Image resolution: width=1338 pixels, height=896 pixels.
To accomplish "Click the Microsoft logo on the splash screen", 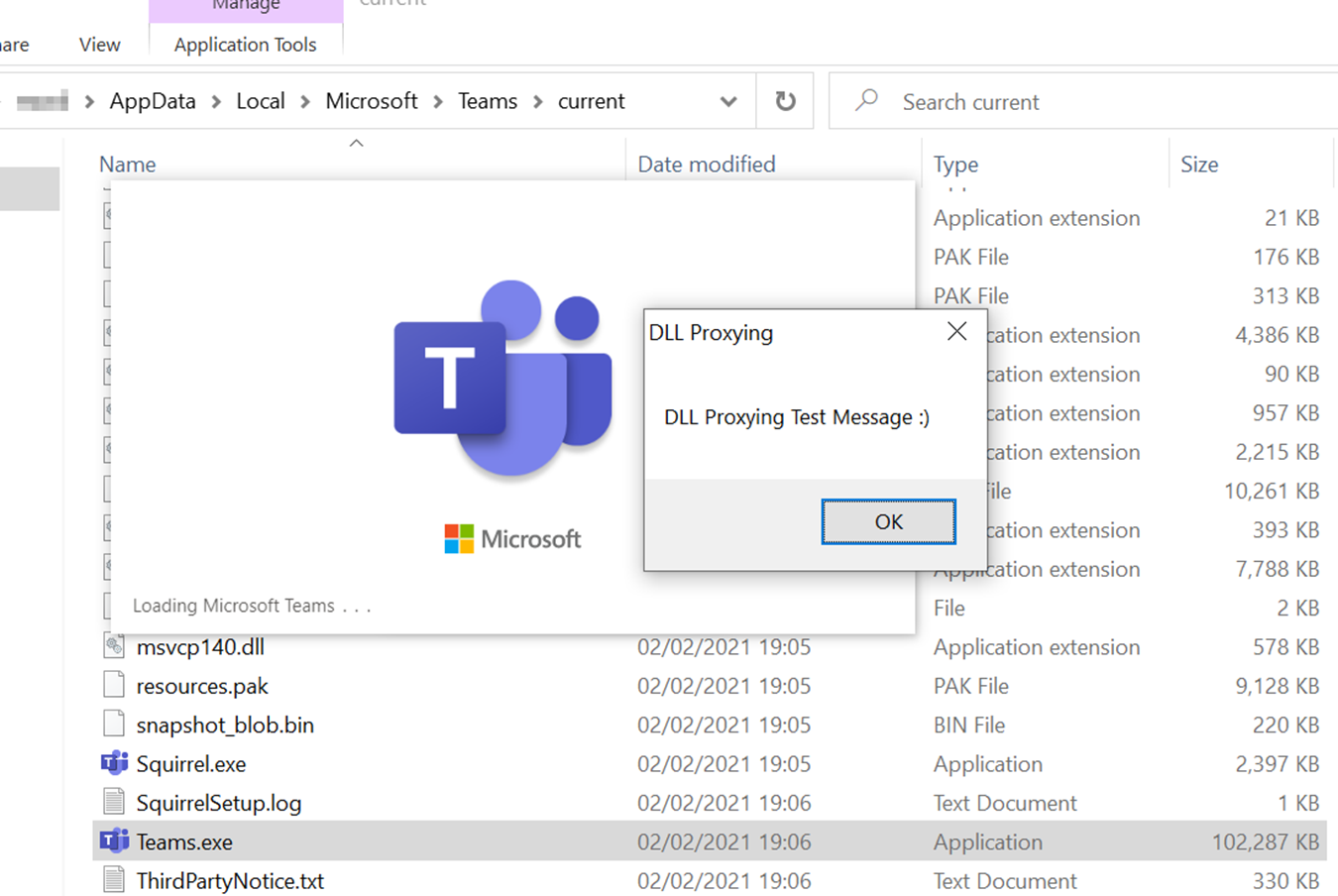I will [x=512, y=539].
